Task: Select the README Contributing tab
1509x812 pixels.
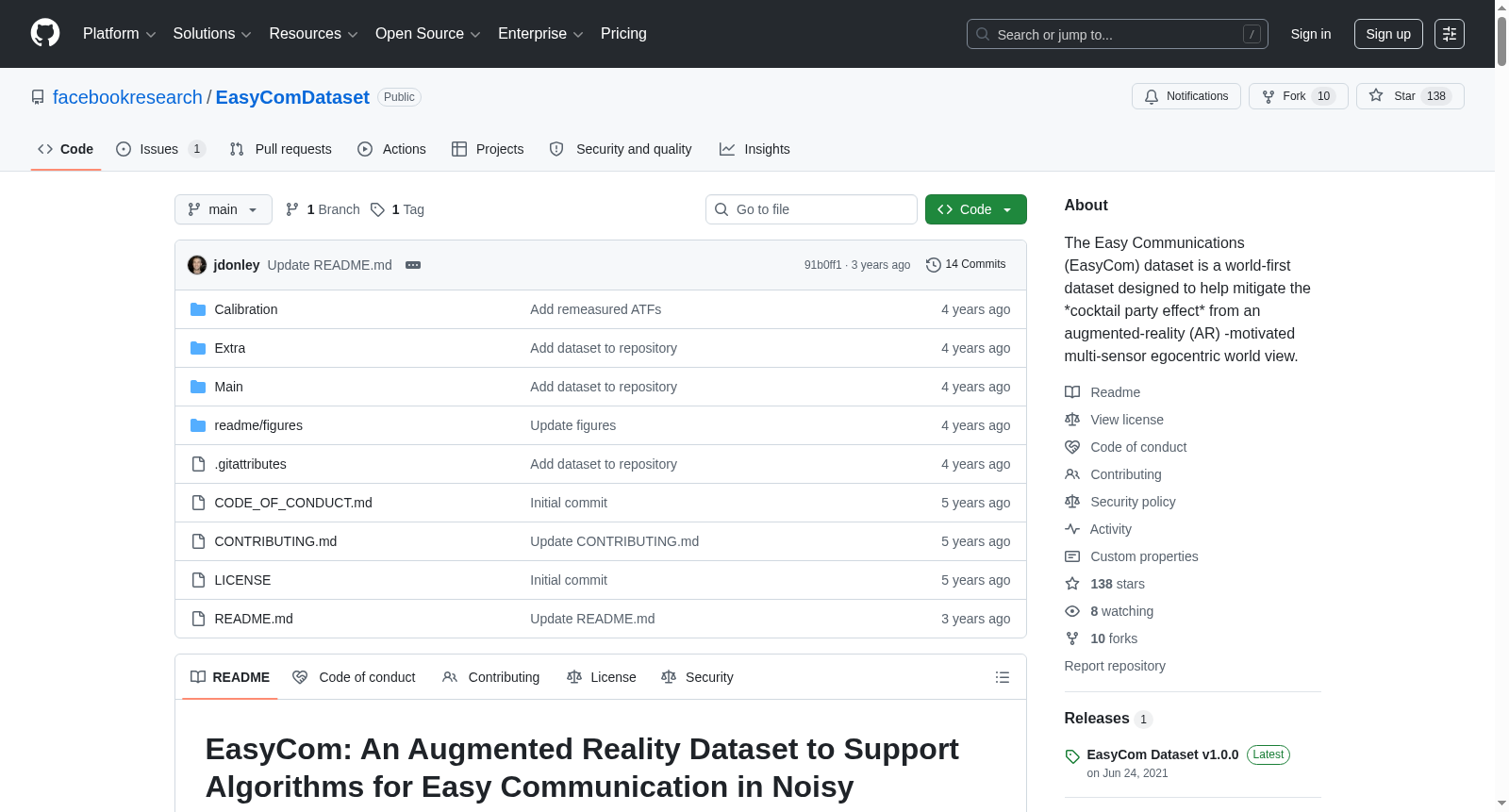Action: pyautogui.click(x=491, y=677)
